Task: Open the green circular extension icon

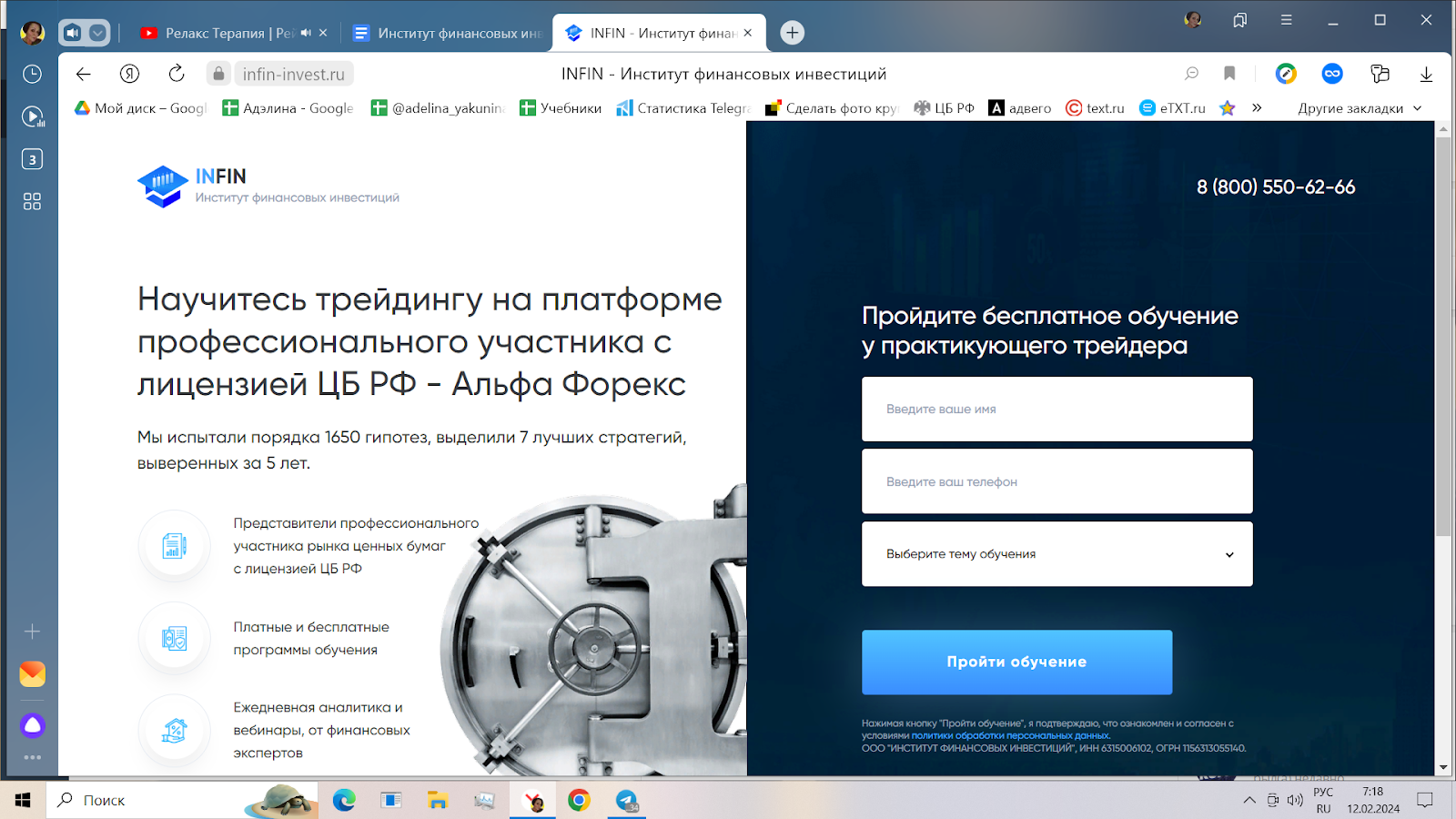Action: tap(1286, 74)
